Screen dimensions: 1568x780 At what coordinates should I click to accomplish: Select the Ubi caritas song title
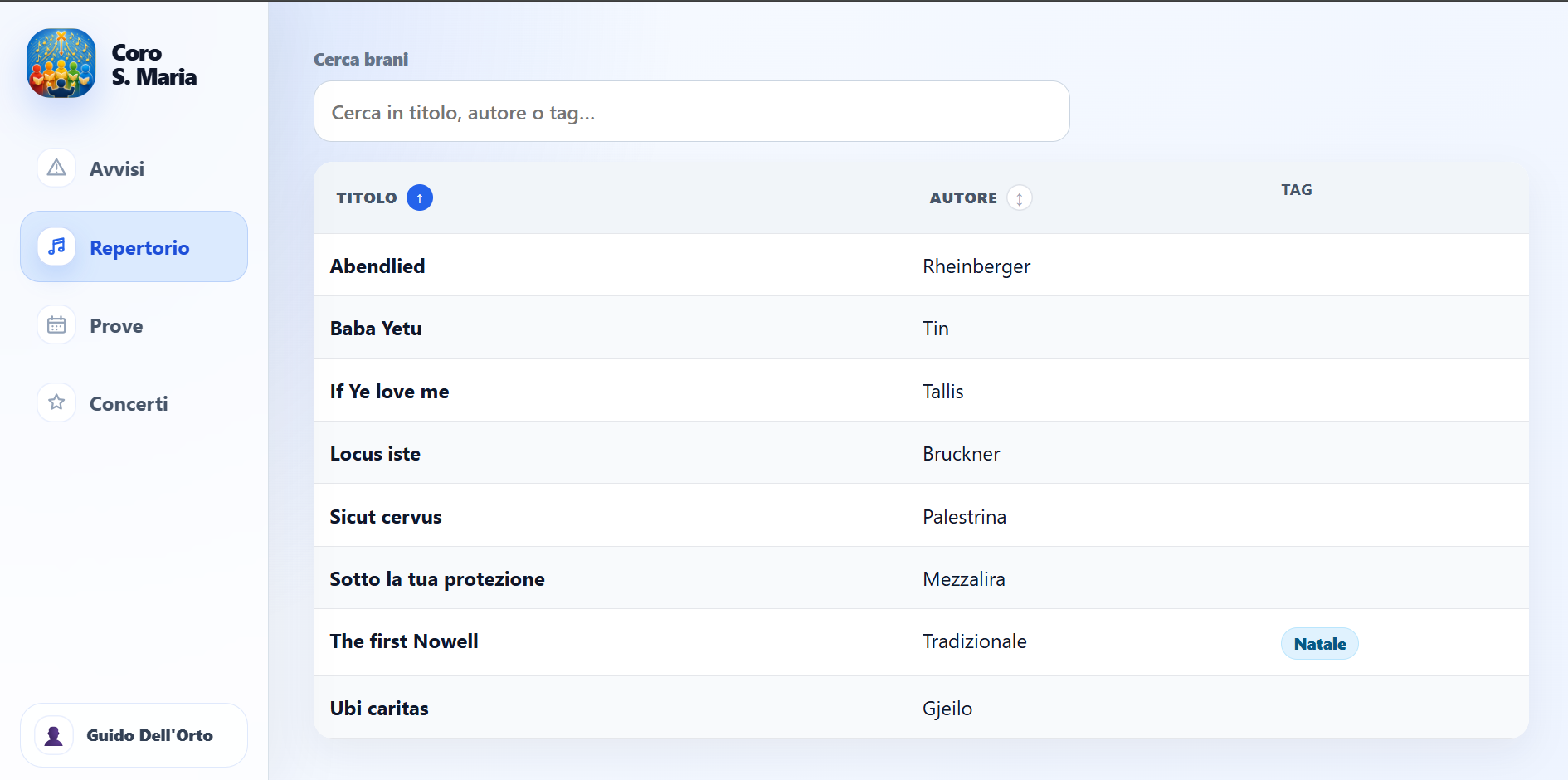click(379, 709)
